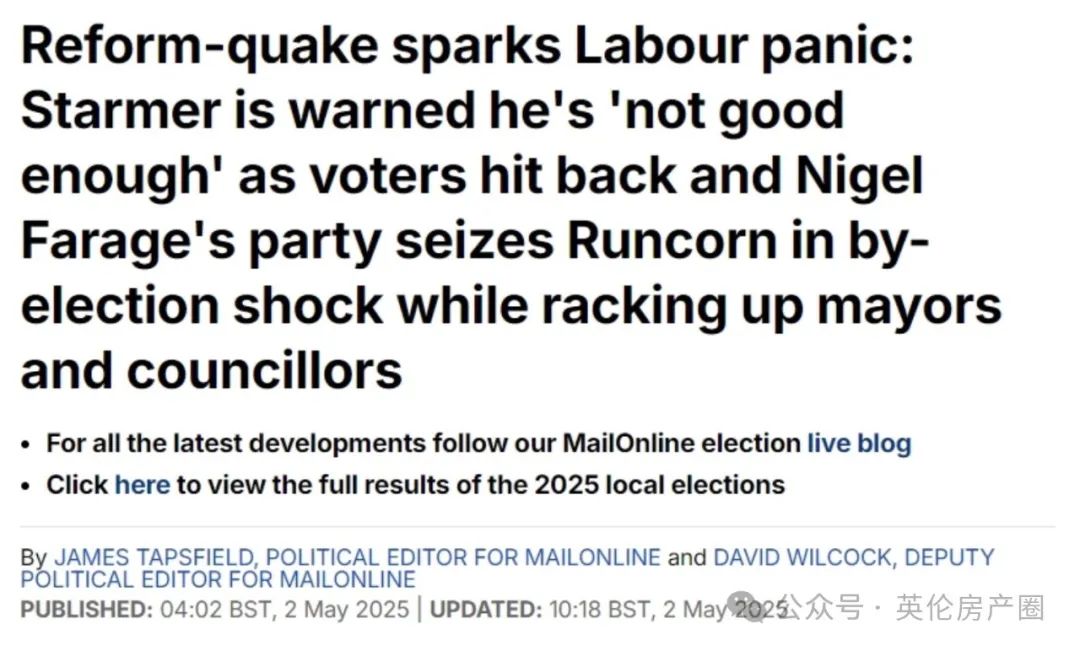Click the 'here' full results link
The image size is (1080, 651).
click(143, 485)
